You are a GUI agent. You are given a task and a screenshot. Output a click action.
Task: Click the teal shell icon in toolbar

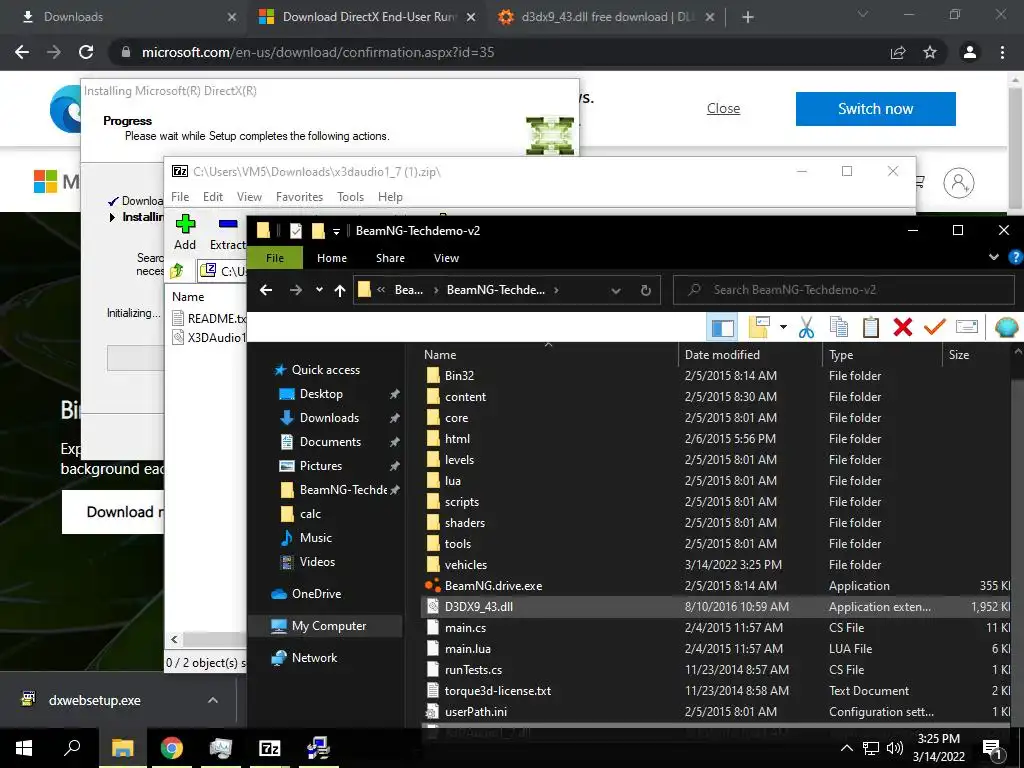tap(1006, 327)
